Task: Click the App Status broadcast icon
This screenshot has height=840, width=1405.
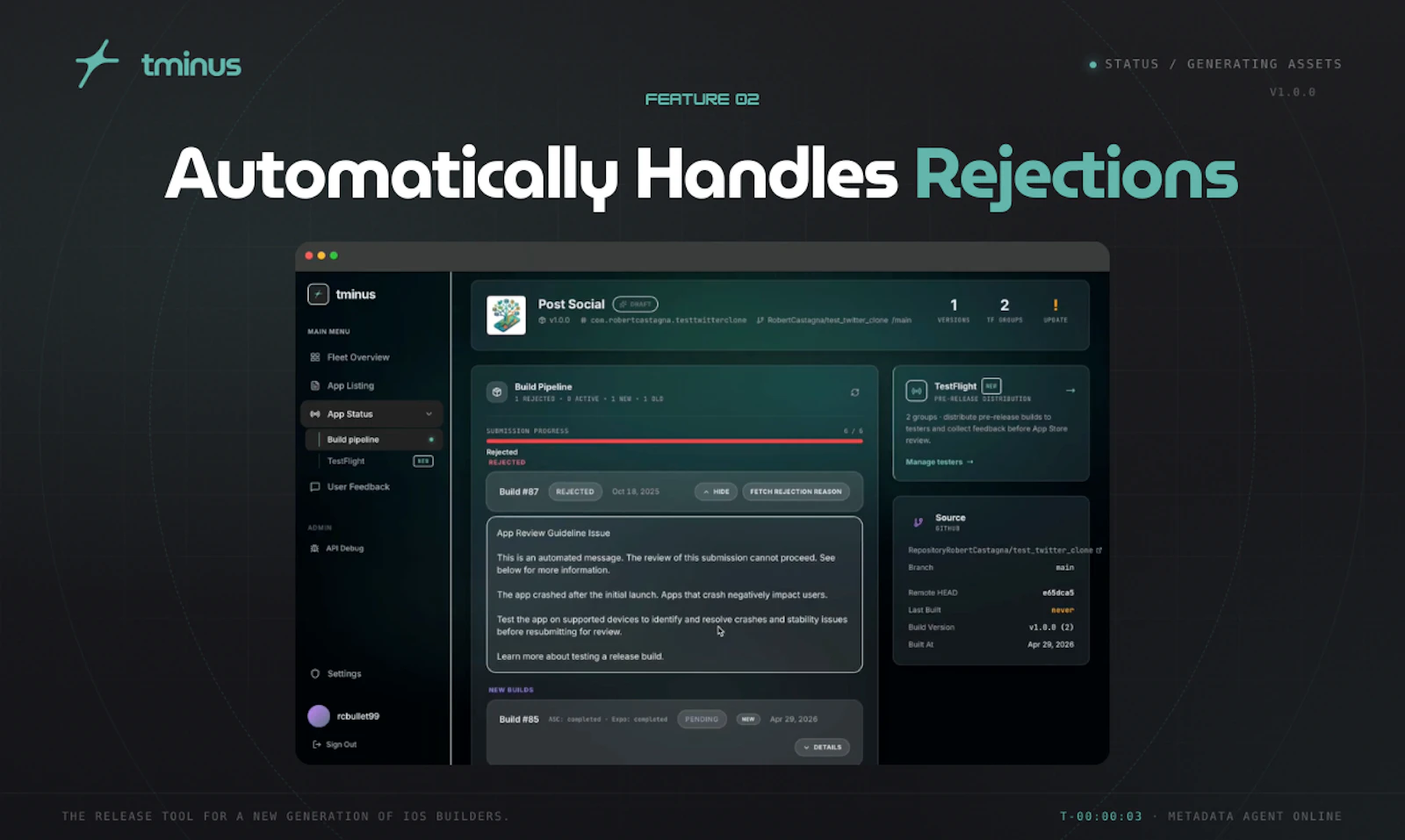Action: pyautogui.click(x=315, y=414)
